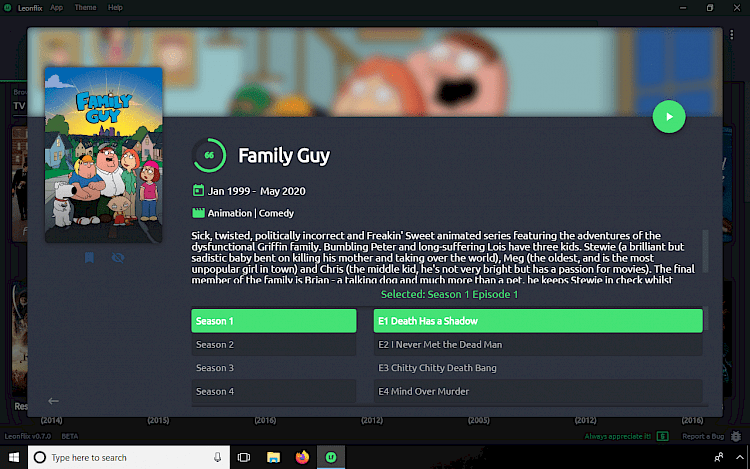Toggle the watched eye-slash icon under the poster
The width and height of the screenshot is (750, 469).
(x=118, y=258)
